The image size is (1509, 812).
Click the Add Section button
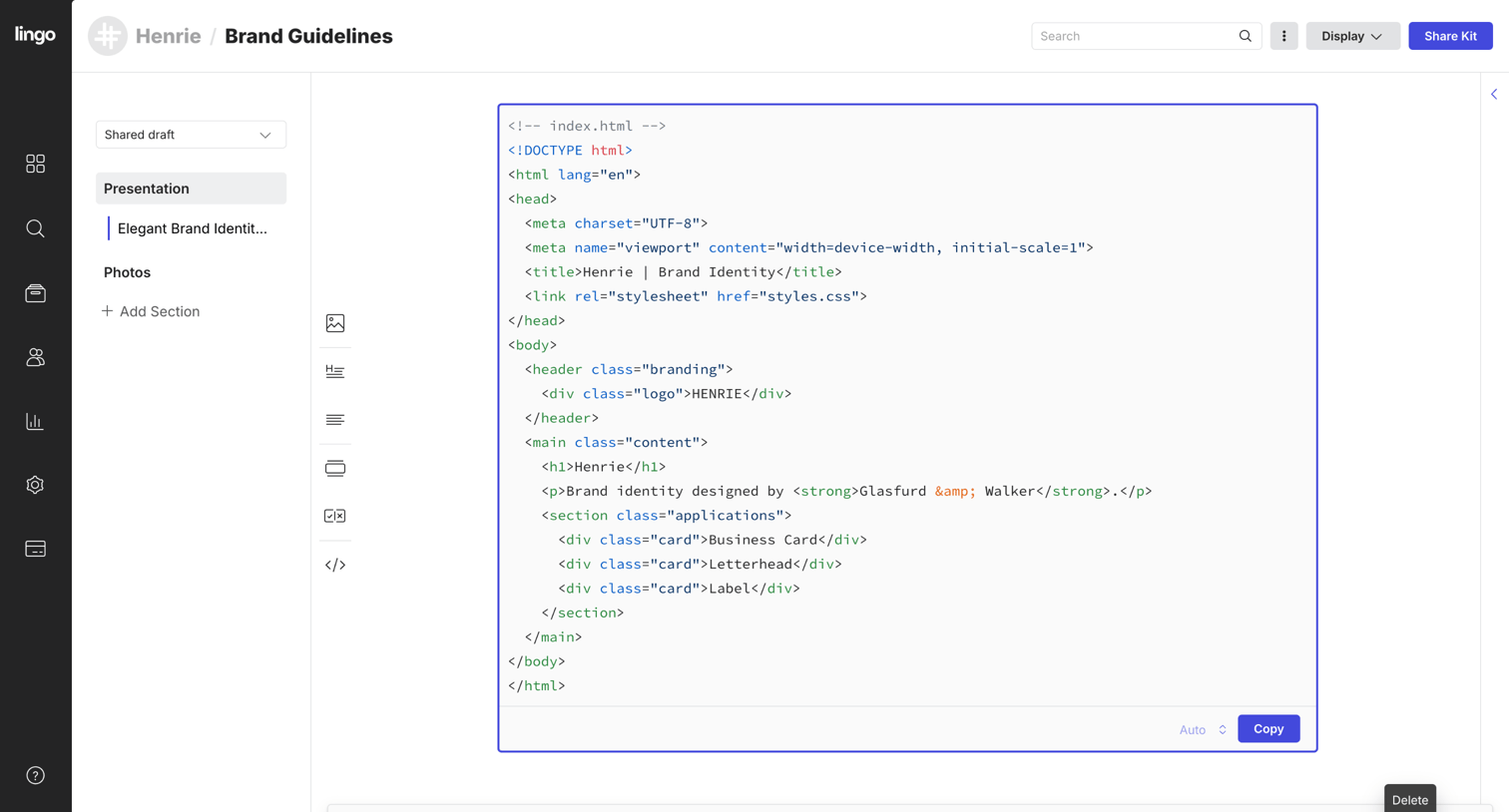(150, 311)
